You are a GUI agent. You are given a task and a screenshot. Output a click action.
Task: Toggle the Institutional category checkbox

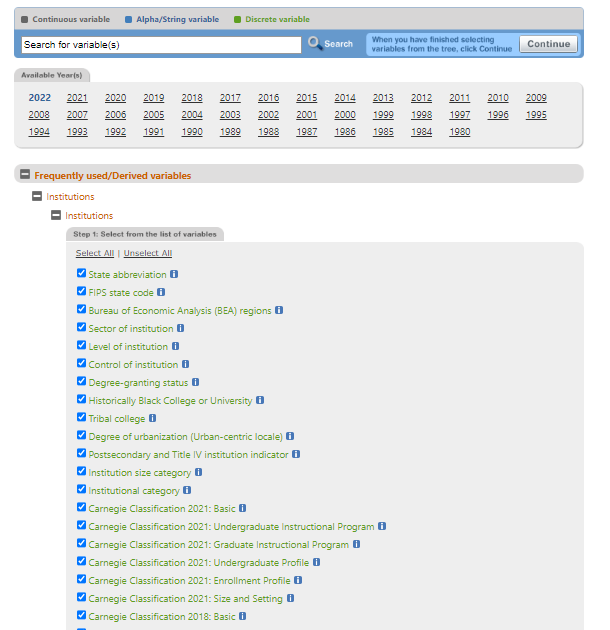click(x=81, y=490)
